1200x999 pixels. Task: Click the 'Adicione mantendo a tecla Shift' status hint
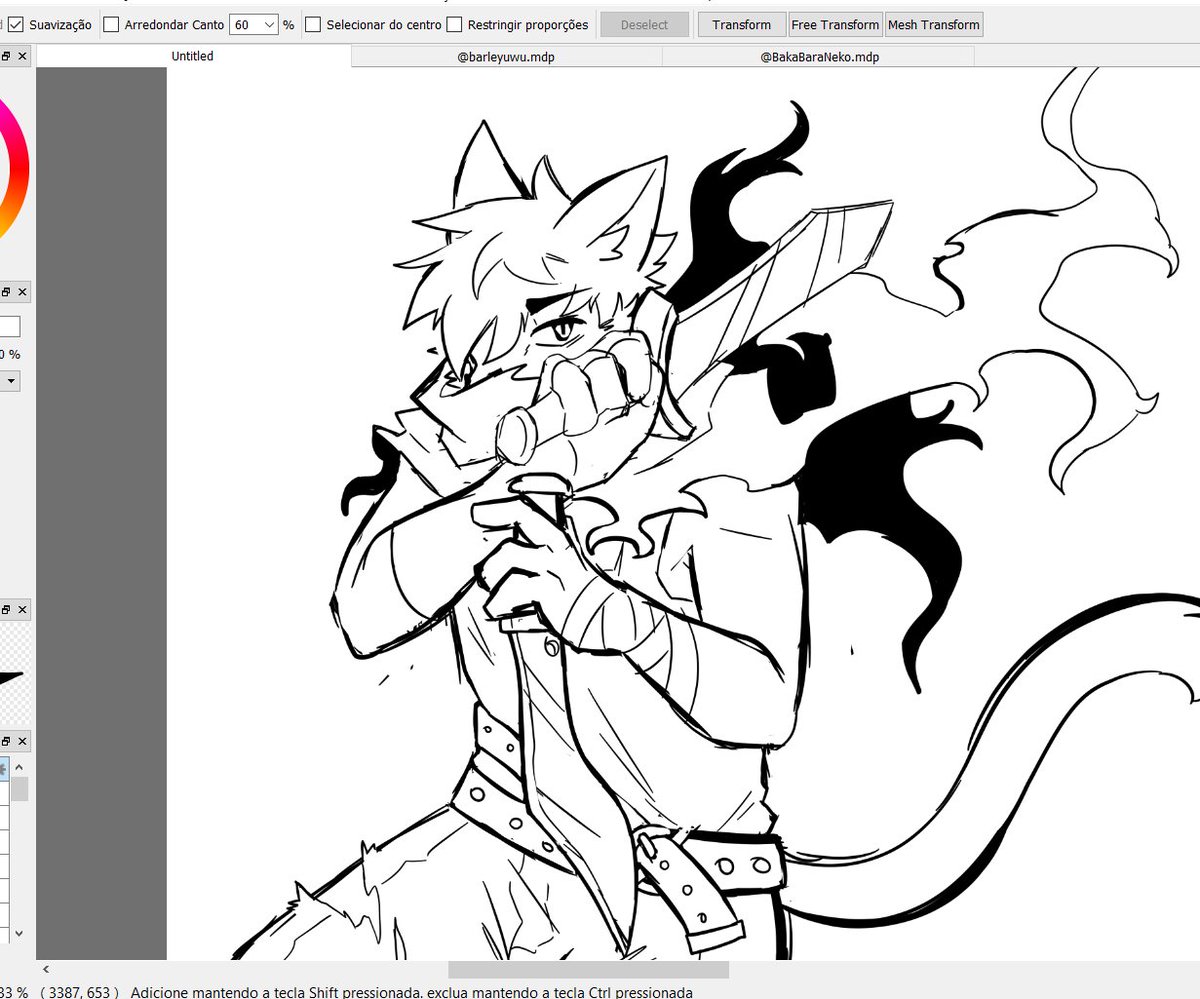point(411,992)
